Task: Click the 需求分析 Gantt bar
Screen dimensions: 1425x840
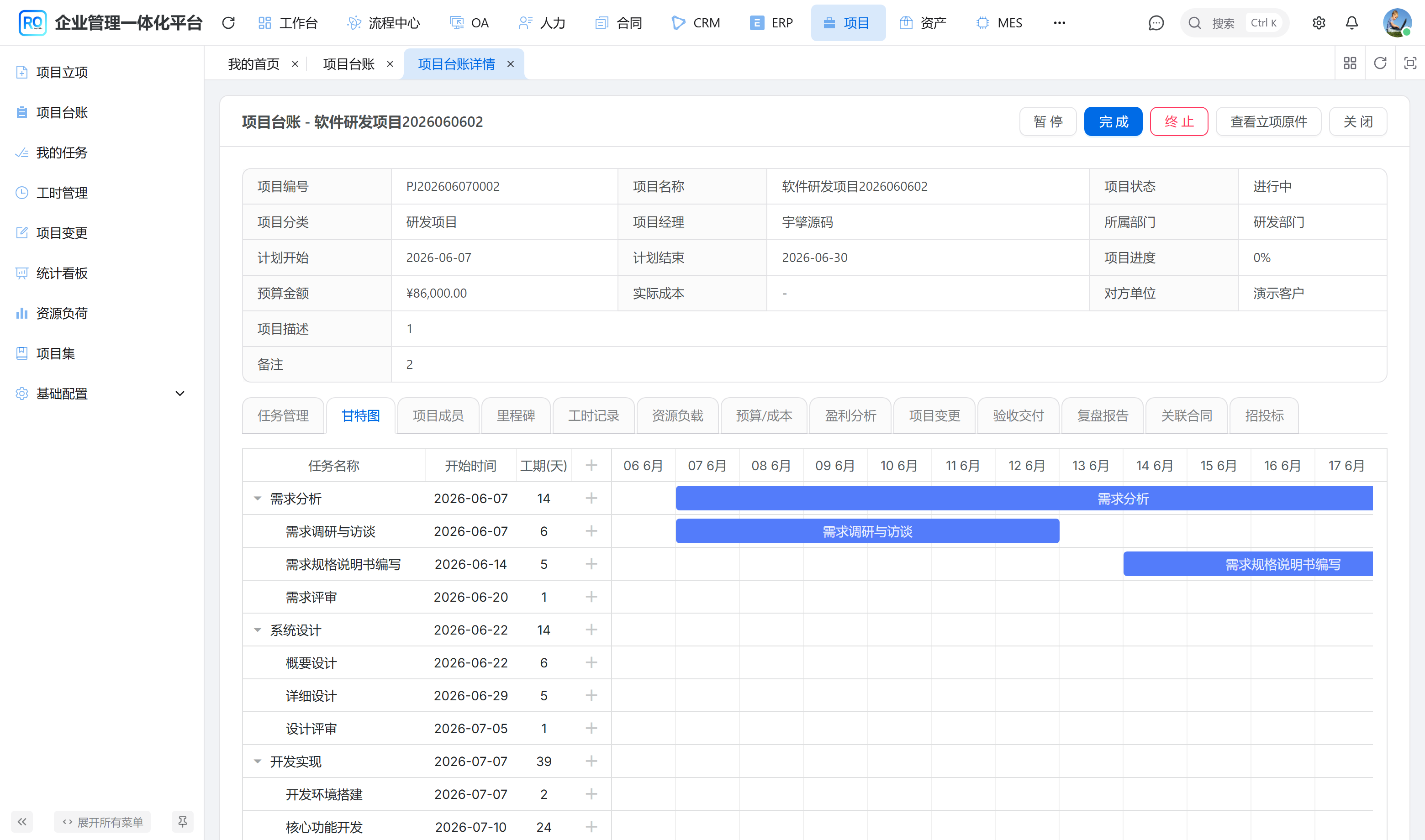Action: [x=1024, y=498]
